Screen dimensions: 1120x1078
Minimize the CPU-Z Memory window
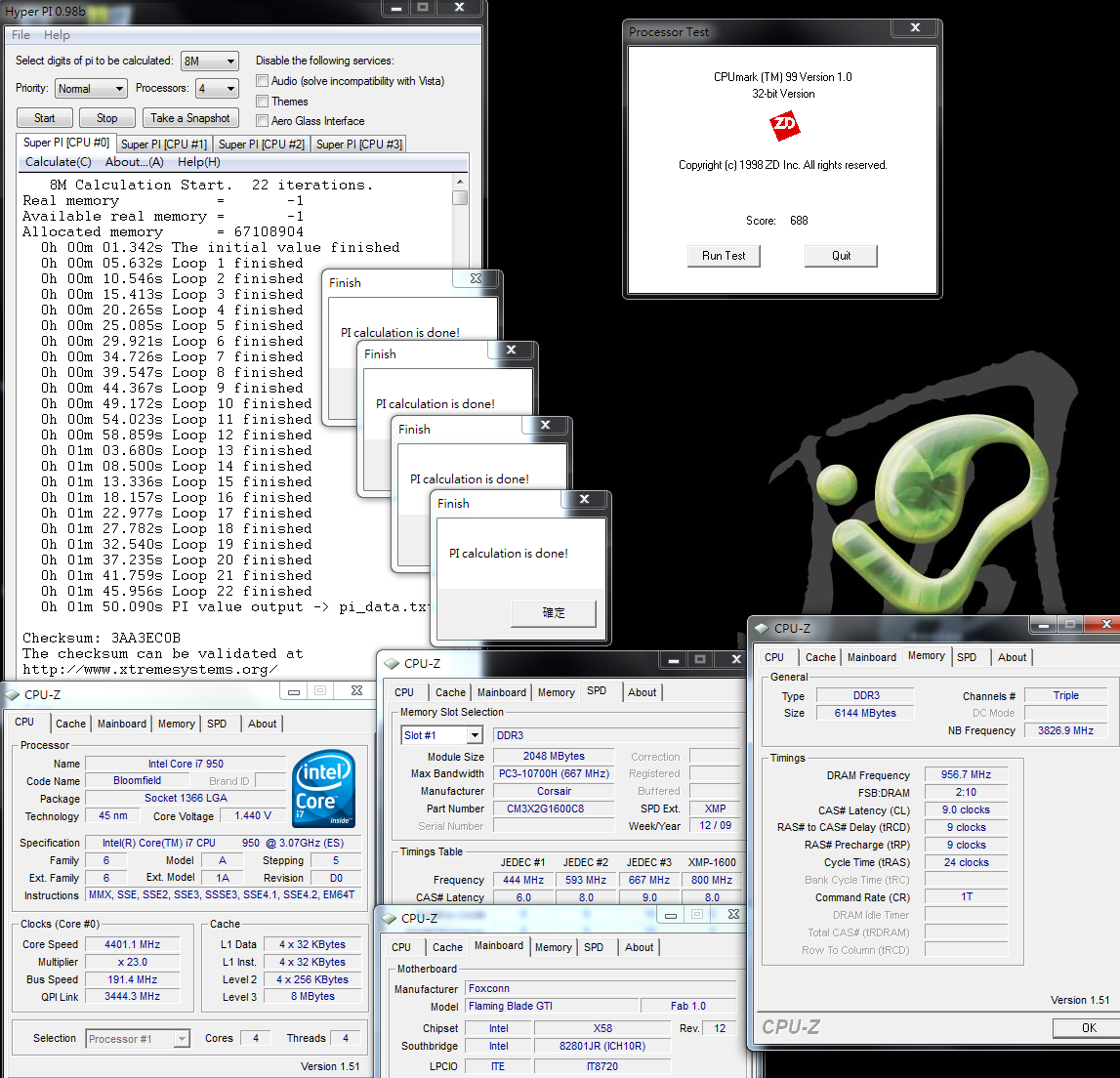tap(1043, 625)
